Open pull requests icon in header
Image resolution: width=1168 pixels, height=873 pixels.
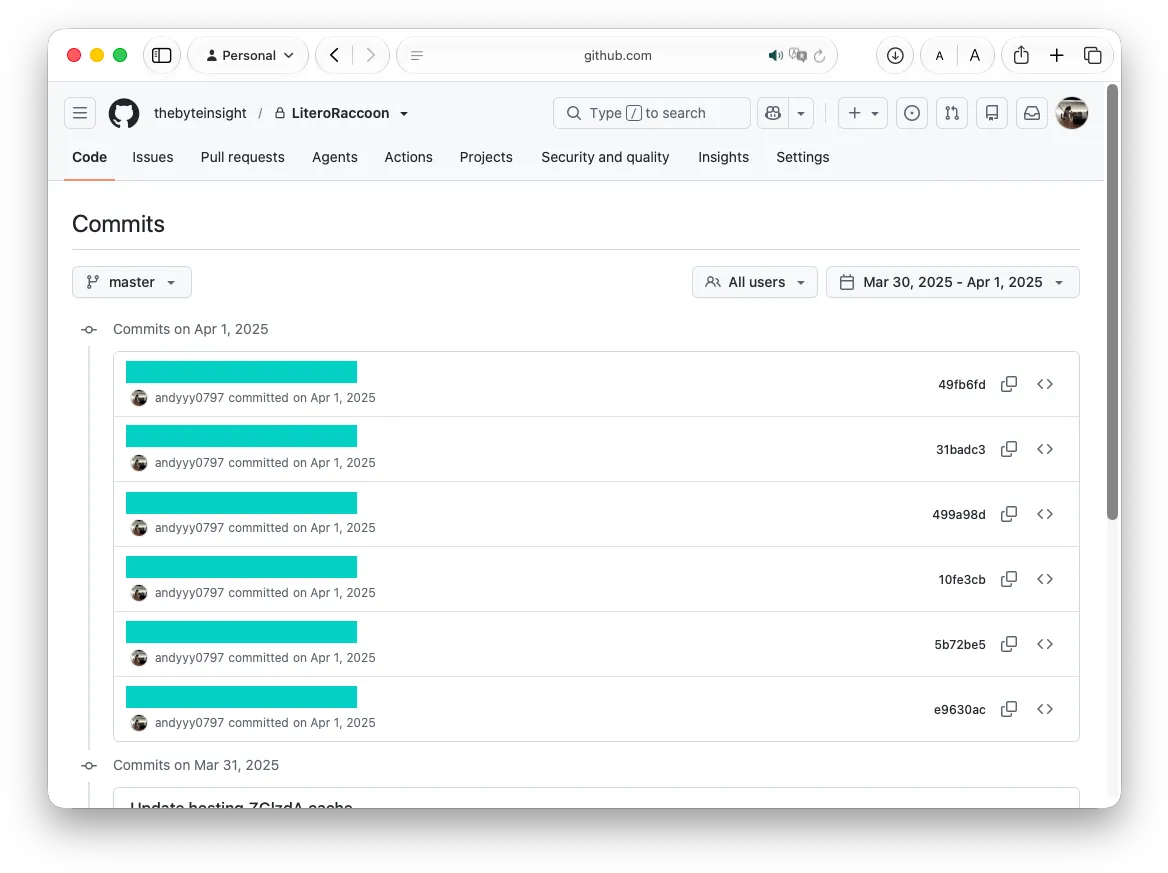[952, 113]
